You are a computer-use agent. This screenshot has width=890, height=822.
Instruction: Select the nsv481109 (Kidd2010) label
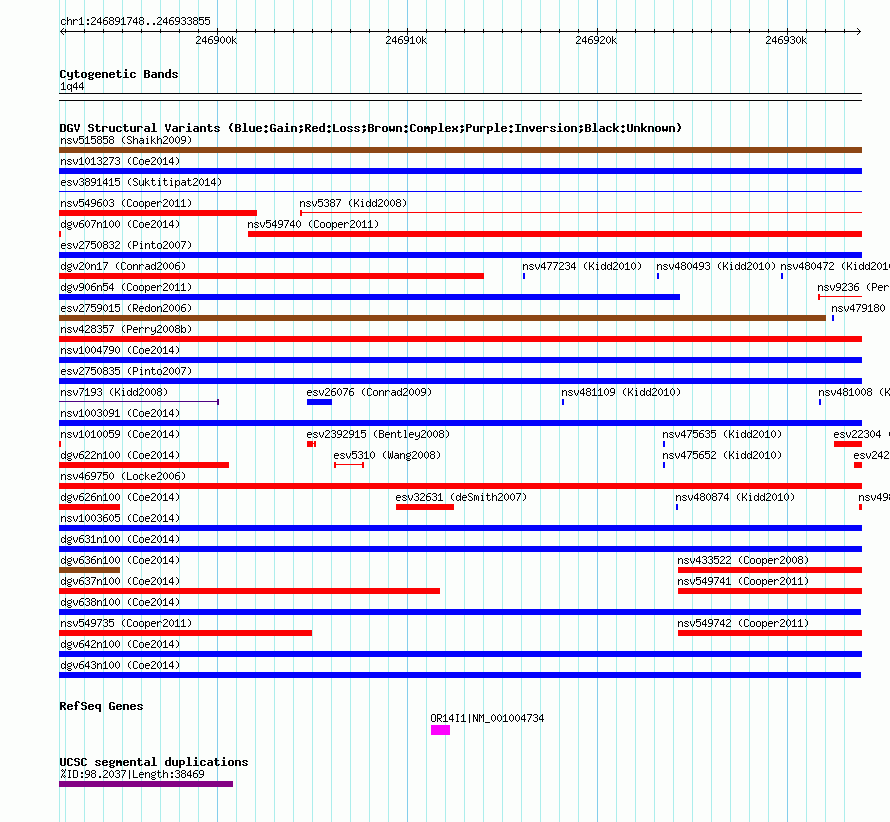pos(621,392)
